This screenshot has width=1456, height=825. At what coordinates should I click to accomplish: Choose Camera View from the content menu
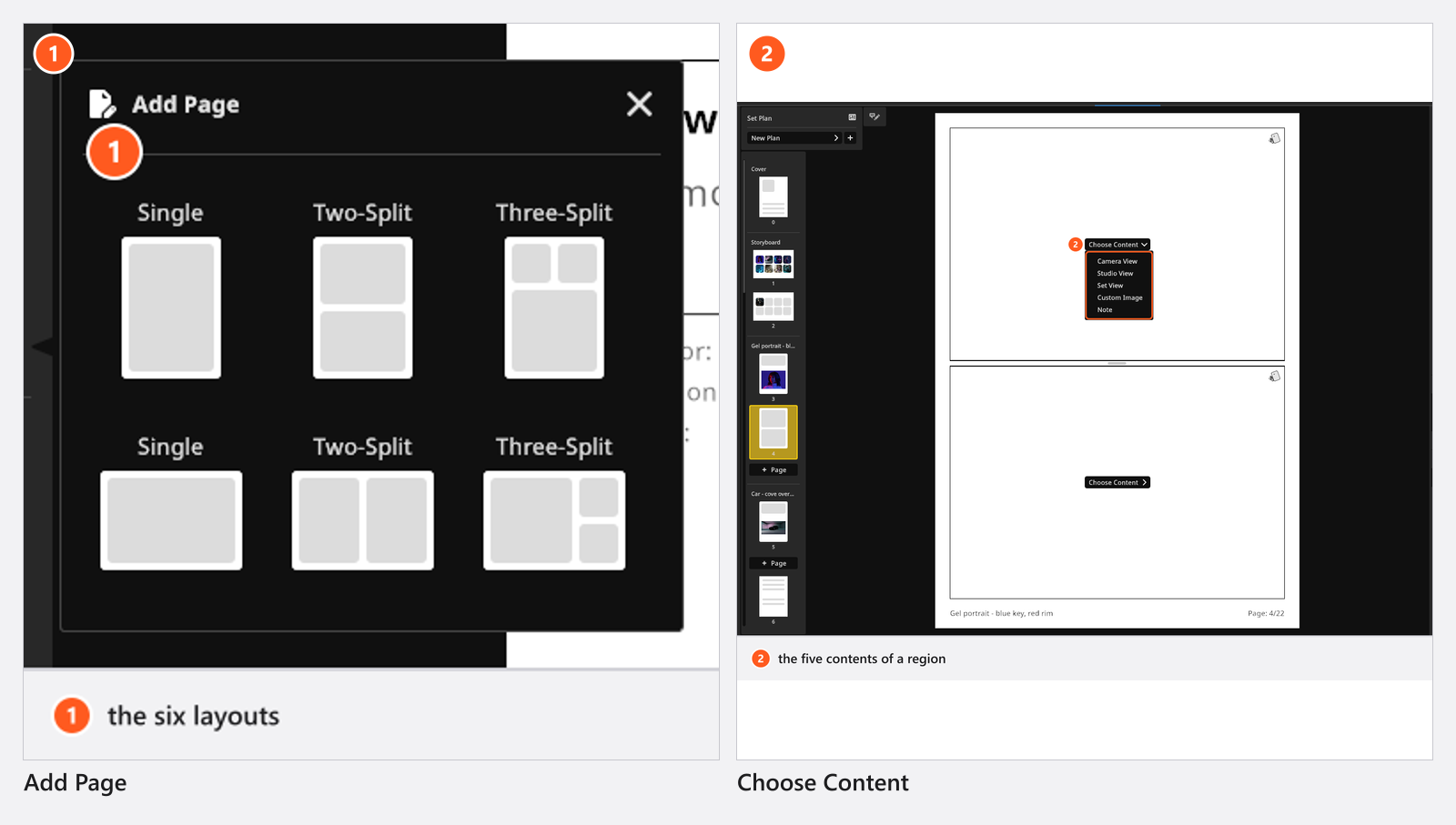1117,261
